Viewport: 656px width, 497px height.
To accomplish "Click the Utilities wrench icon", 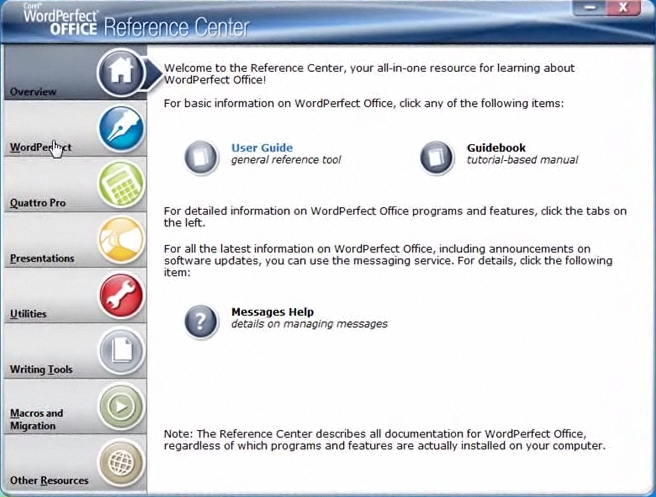I will click(121, 296).
